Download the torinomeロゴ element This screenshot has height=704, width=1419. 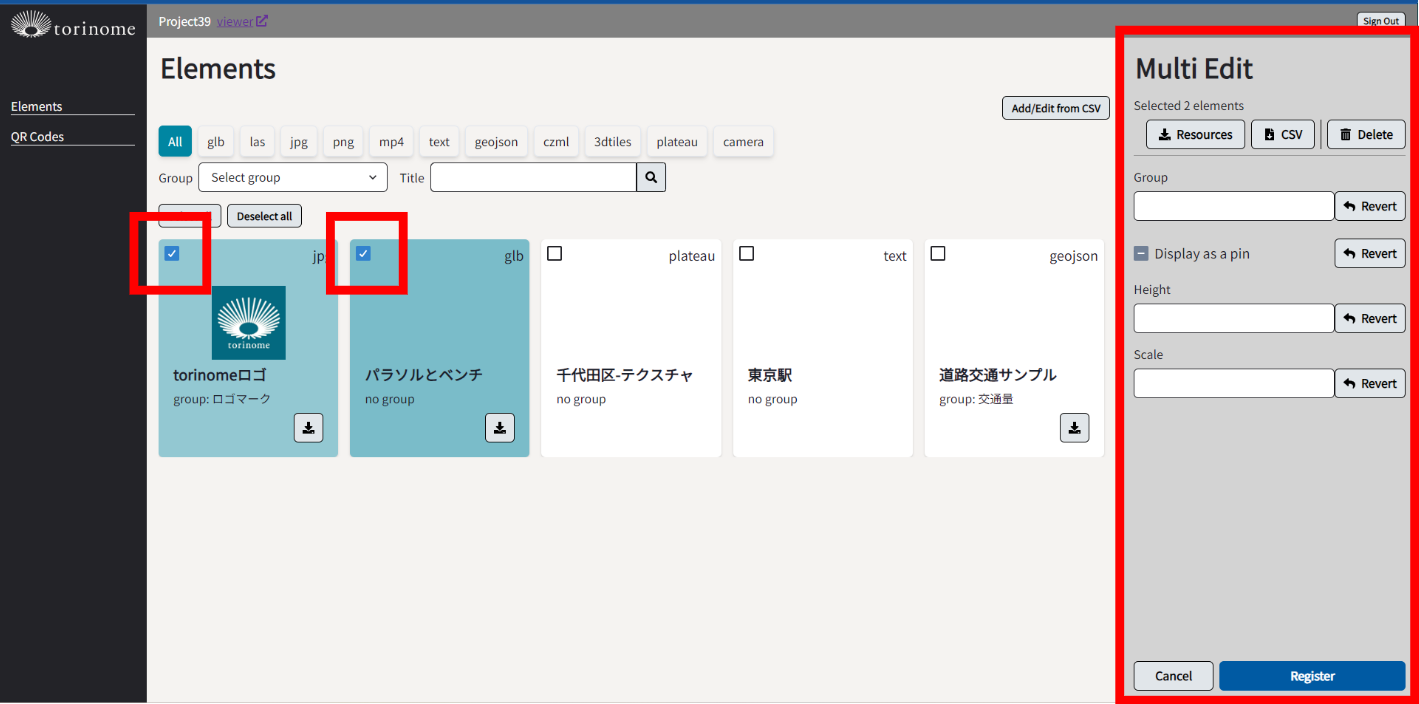tap(308, 428)
